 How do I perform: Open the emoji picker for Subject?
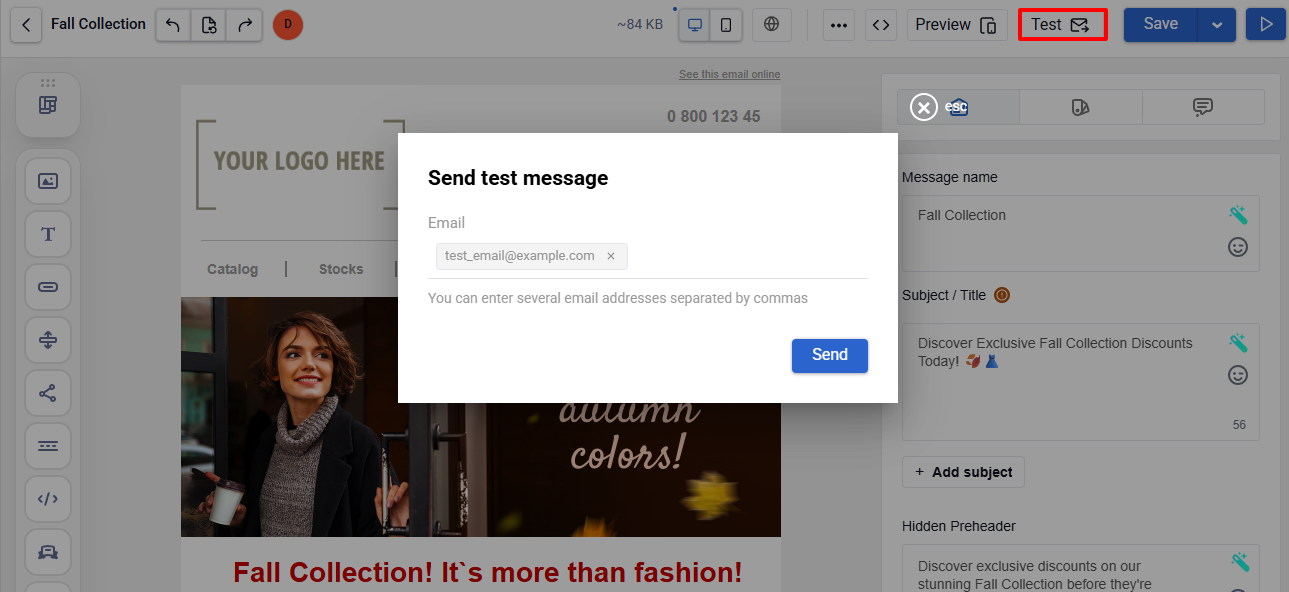(1238, 375)
